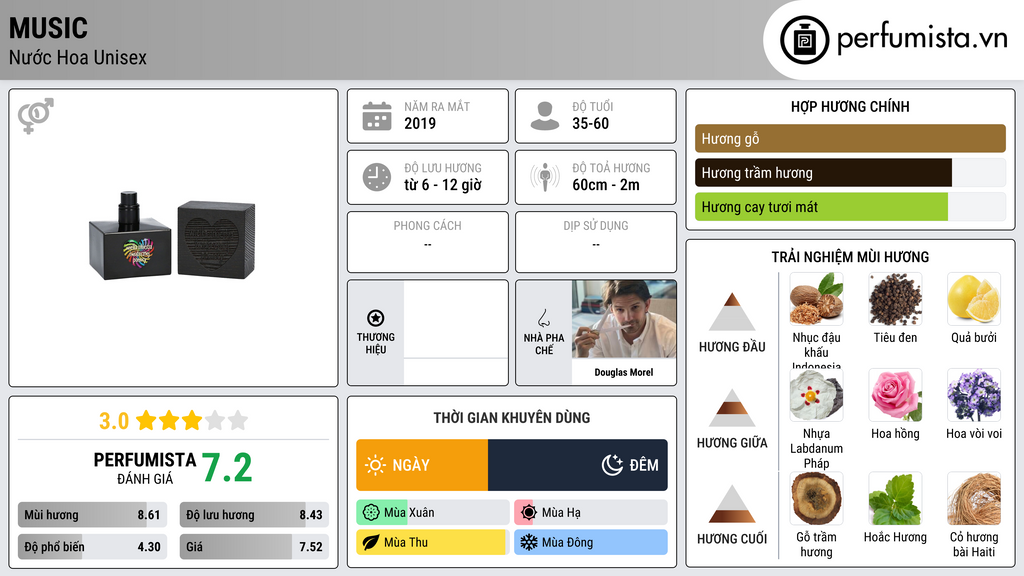Click the age range value 35-60
Viewport: 1024px width, 576px height.
coord(590,123)
